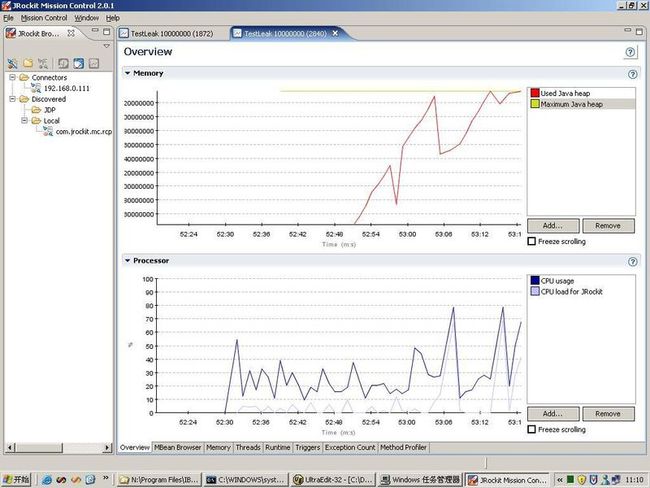
Task: Click the New Connection icon in JRockit Browser toolbar
Action: [x=12, y=63]
